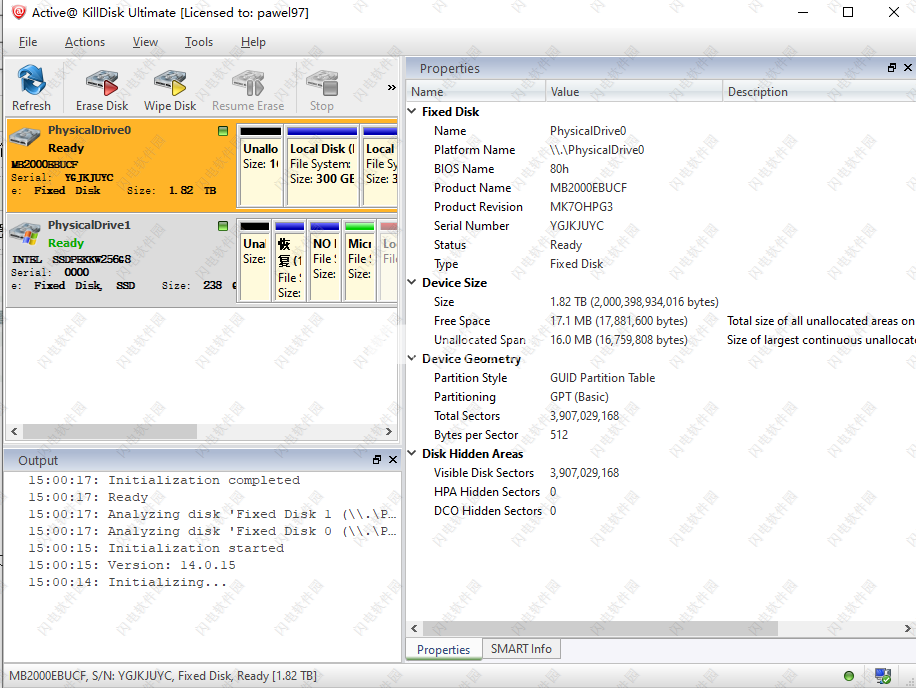Select the Free Space property row
This screenshot has height=688, width=916.
tap(661, 321)
